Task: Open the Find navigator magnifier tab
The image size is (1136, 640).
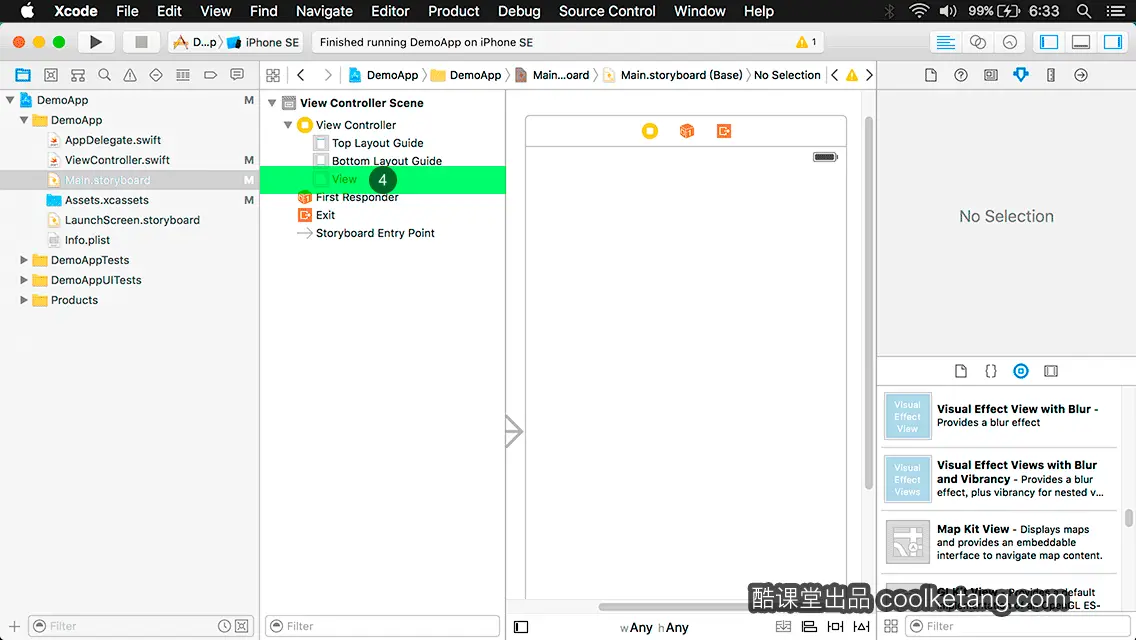Action: click(104, 75)
